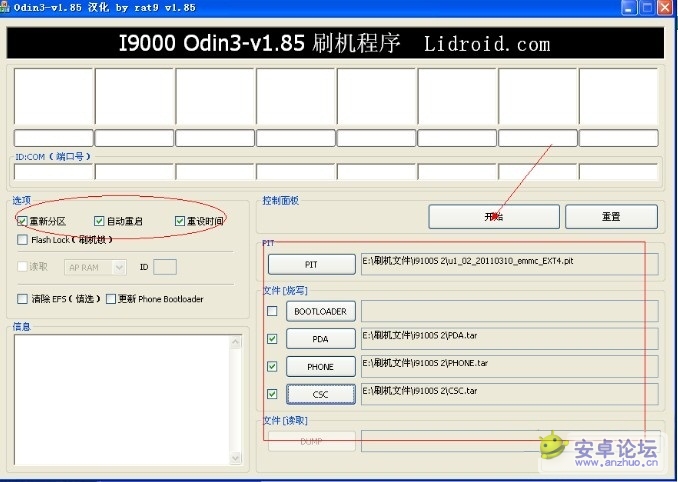Minimize the Odin3 window
Screen dimensions: 678x482
pyautogui.click(x=629, y=8)
